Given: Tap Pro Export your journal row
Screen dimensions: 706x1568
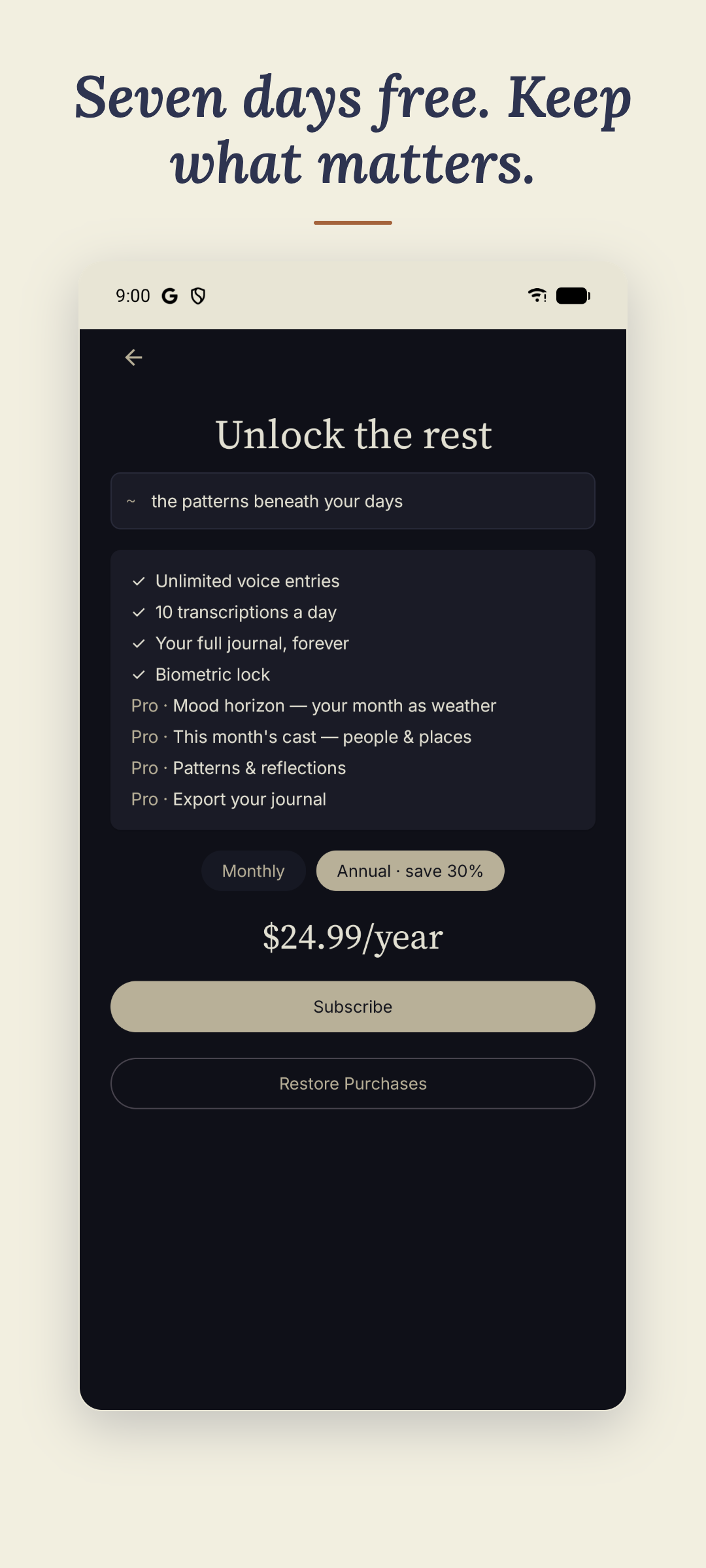Looking at the screenshot, I should (229, 799).
